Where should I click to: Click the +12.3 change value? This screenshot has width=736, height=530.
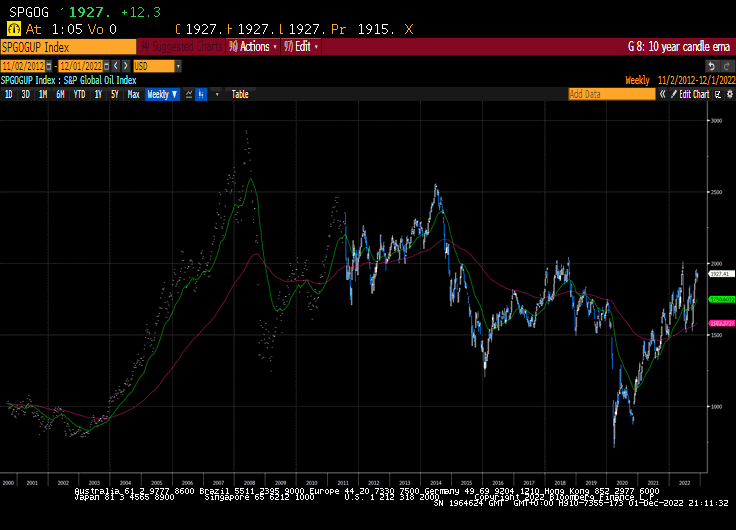tap(141, 12)
